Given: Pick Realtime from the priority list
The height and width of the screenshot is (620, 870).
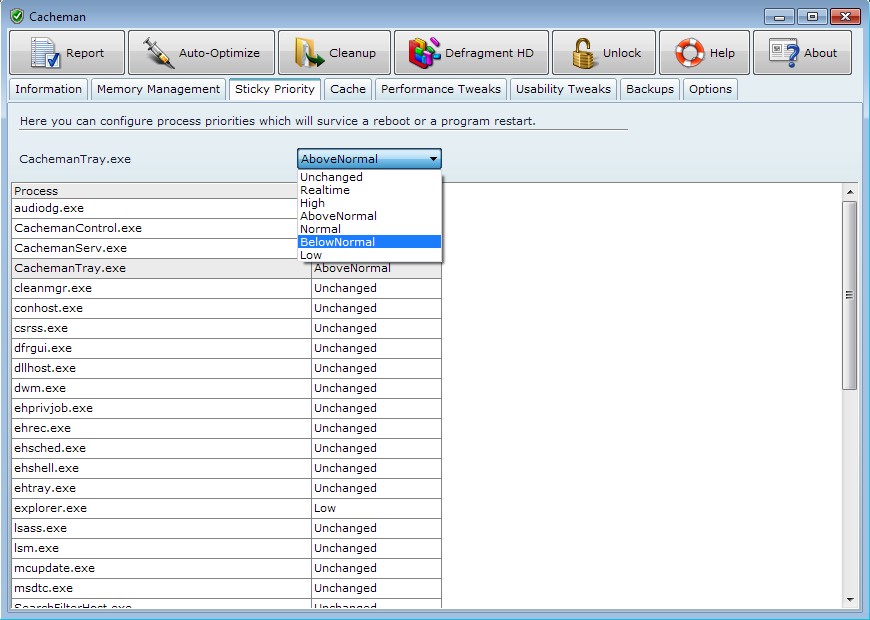Looking at the screenshot, I should (370, 190).
